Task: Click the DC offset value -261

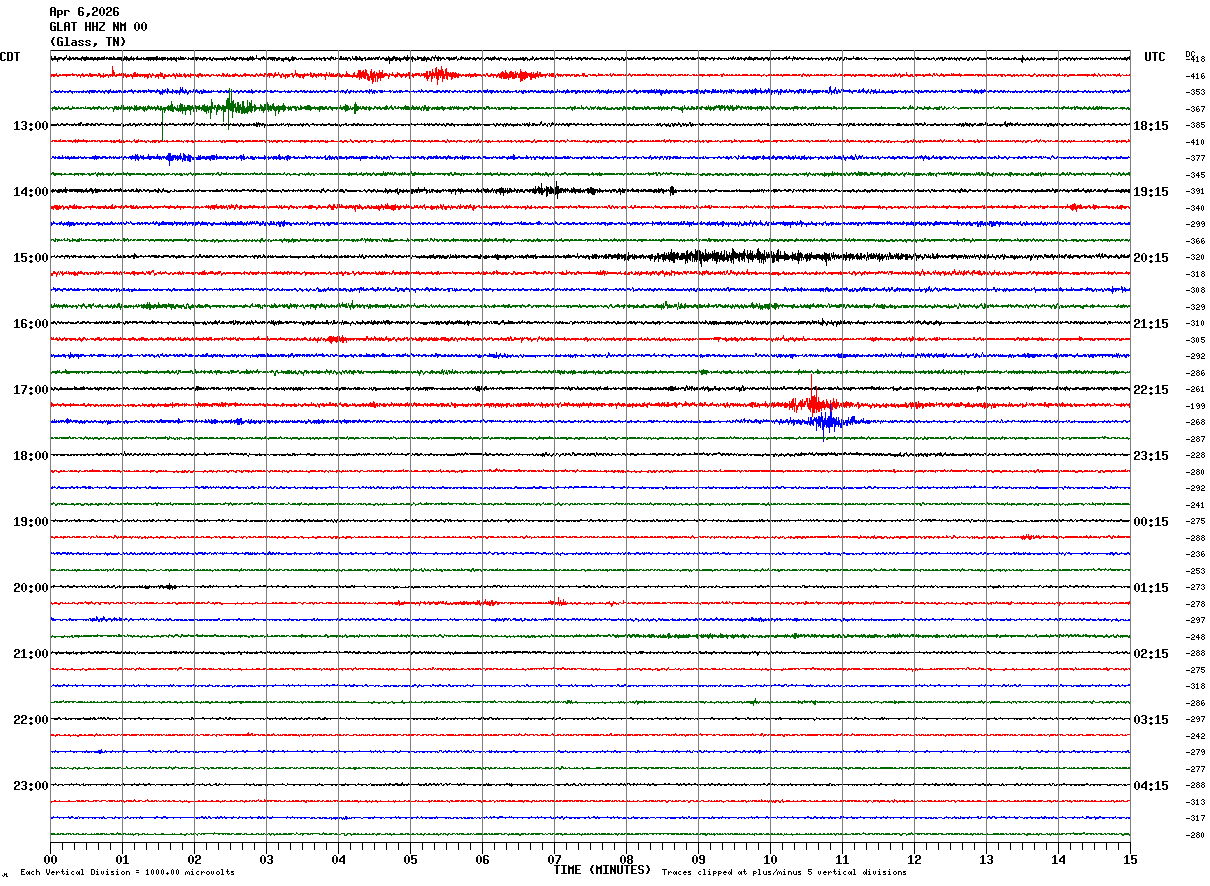Action: 1195,389
